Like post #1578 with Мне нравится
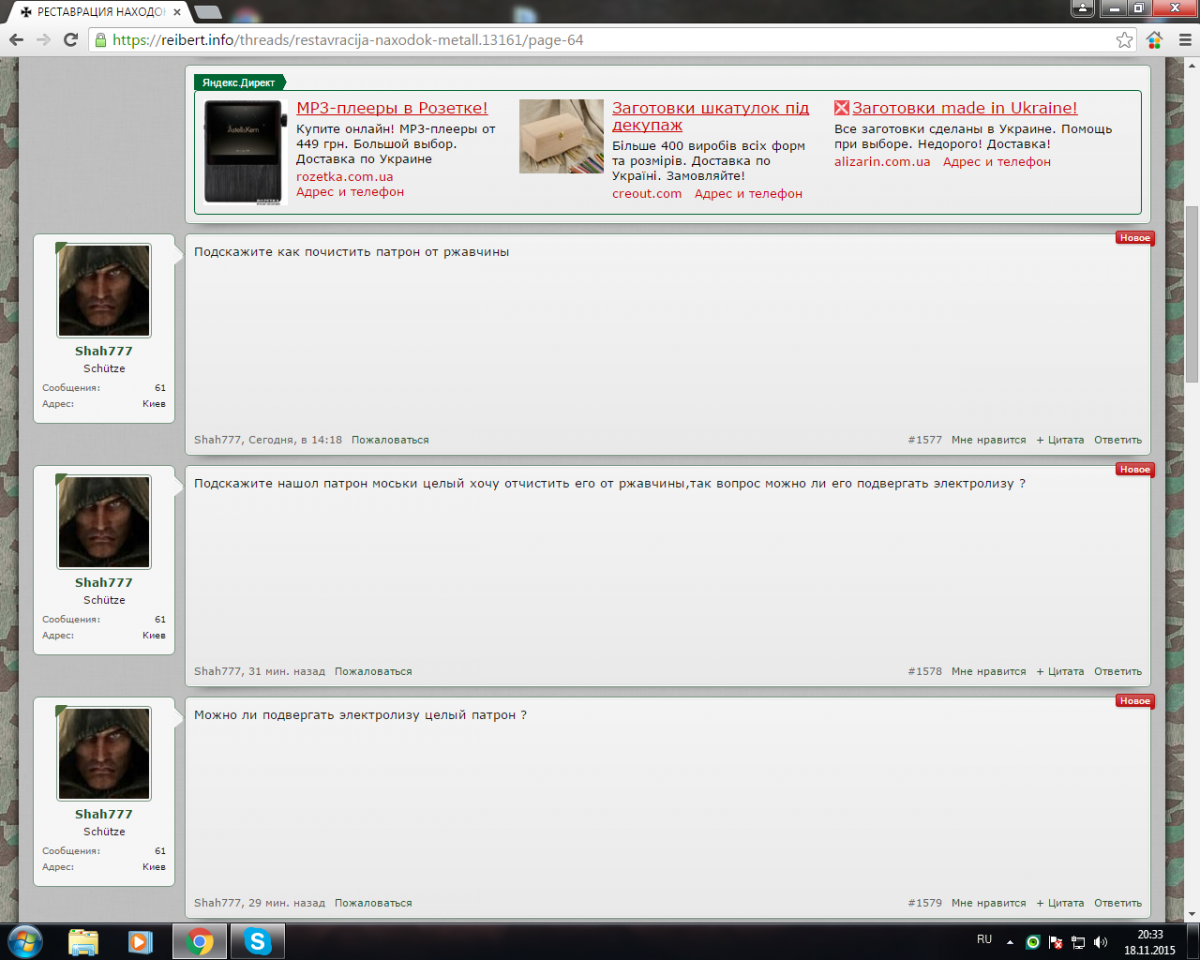 pos(989,671)
